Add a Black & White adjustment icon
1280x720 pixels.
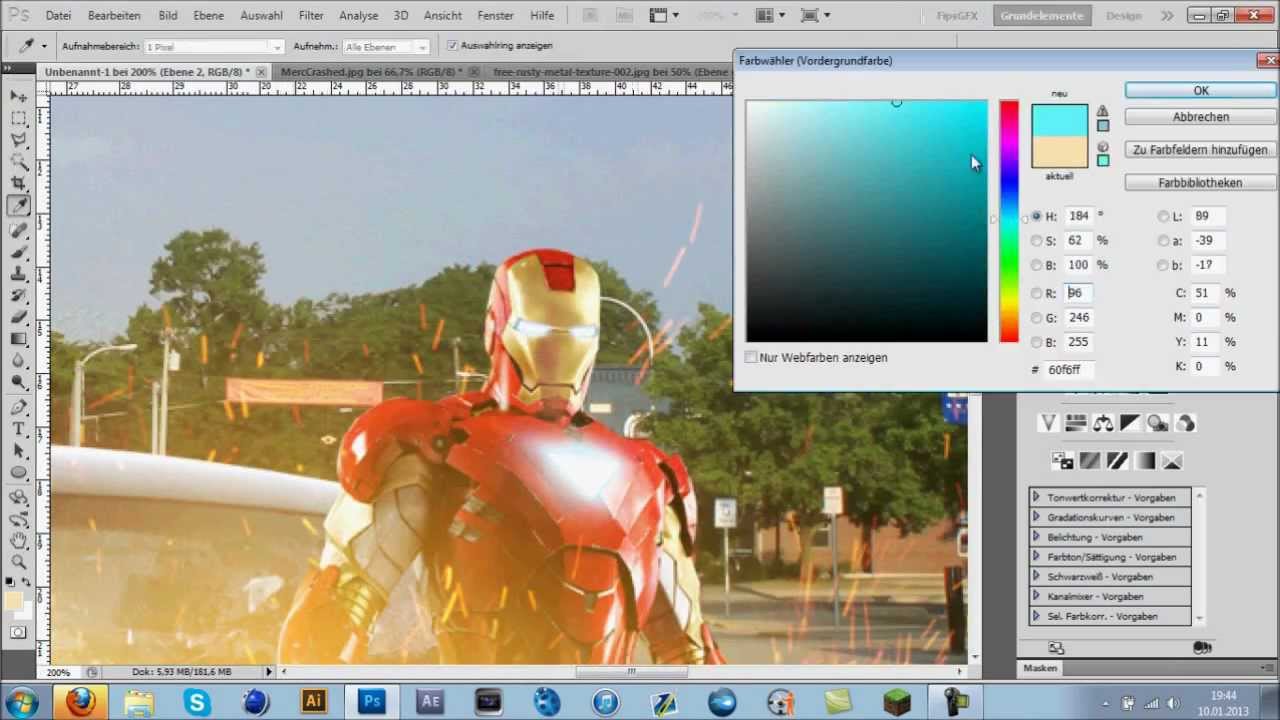1130,423
